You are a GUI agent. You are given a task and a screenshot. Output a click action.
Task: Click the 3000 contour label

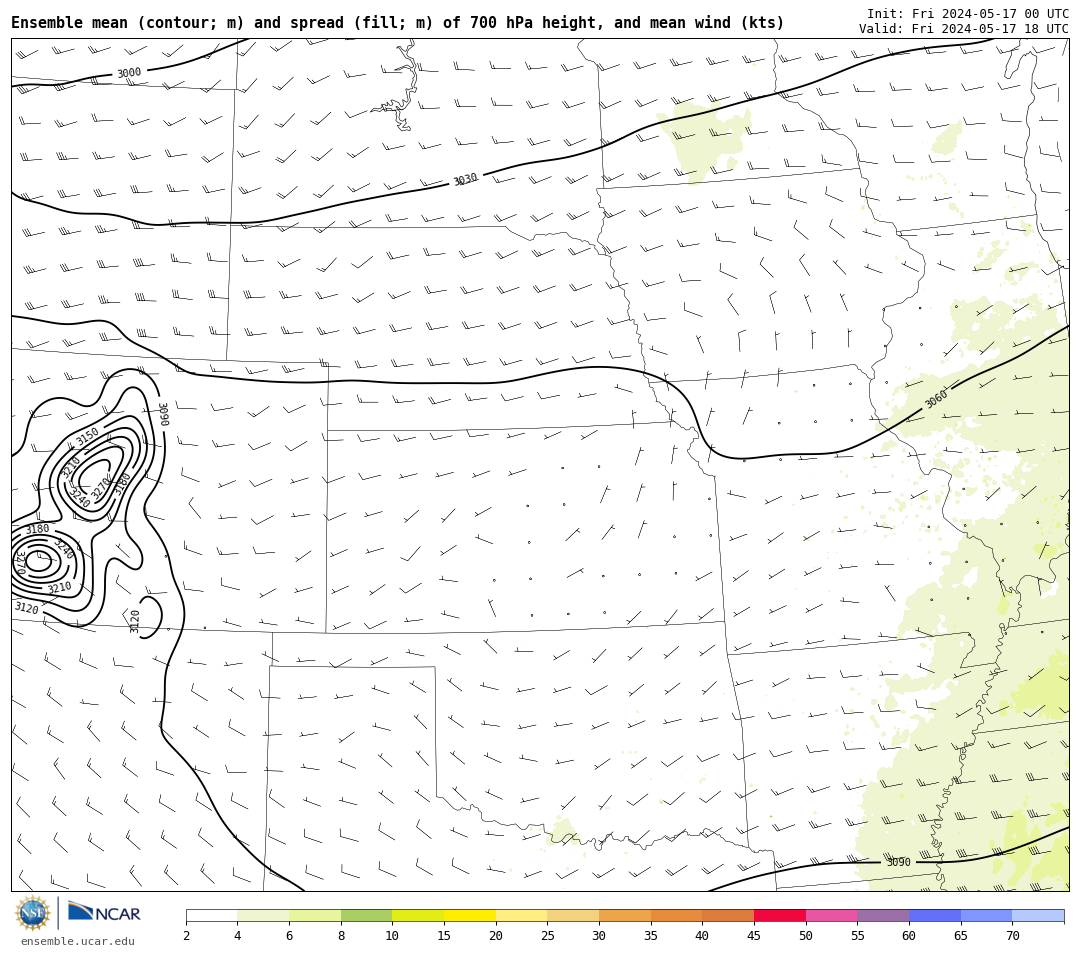pos(129,73)
